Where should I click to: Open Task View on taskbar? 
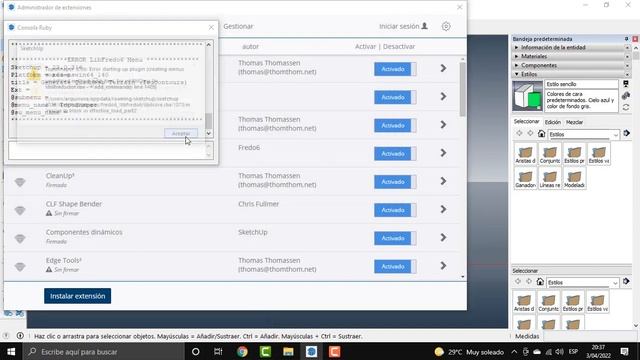coord(218,351)
